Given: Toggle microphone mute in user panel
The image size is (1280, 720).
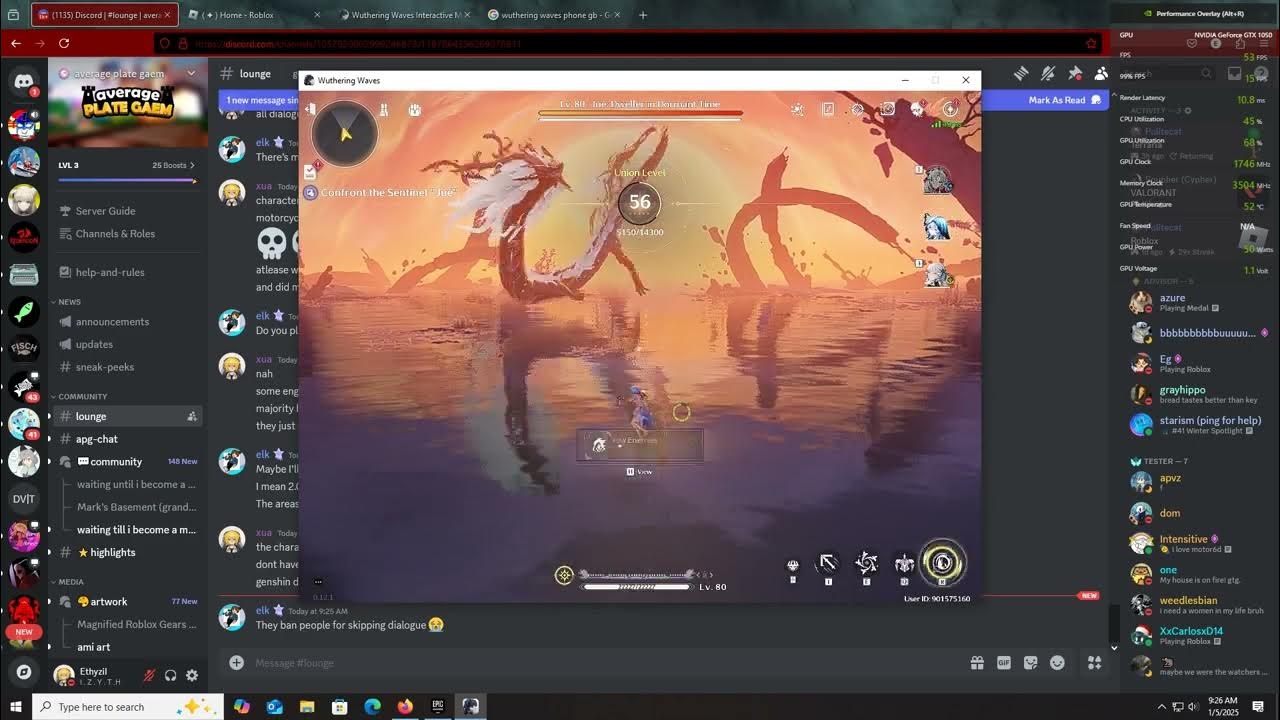Looking at the screenshot, I should click(149, 676).
